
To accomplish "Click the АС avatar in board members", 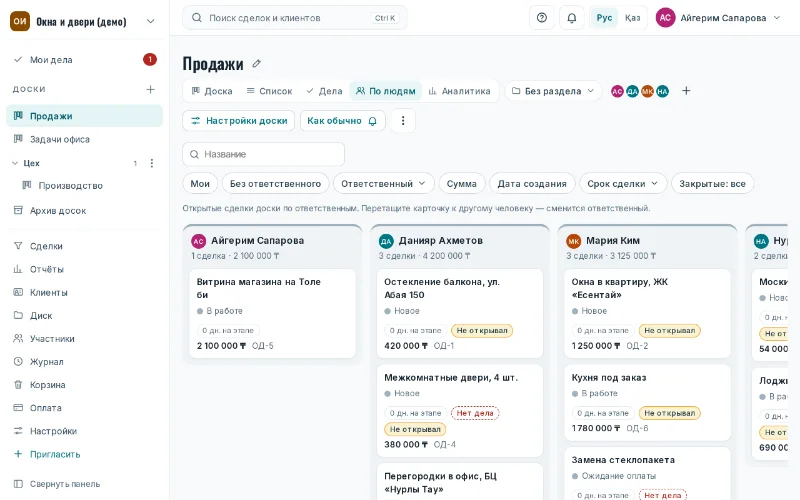I will [x=617, y=91].
